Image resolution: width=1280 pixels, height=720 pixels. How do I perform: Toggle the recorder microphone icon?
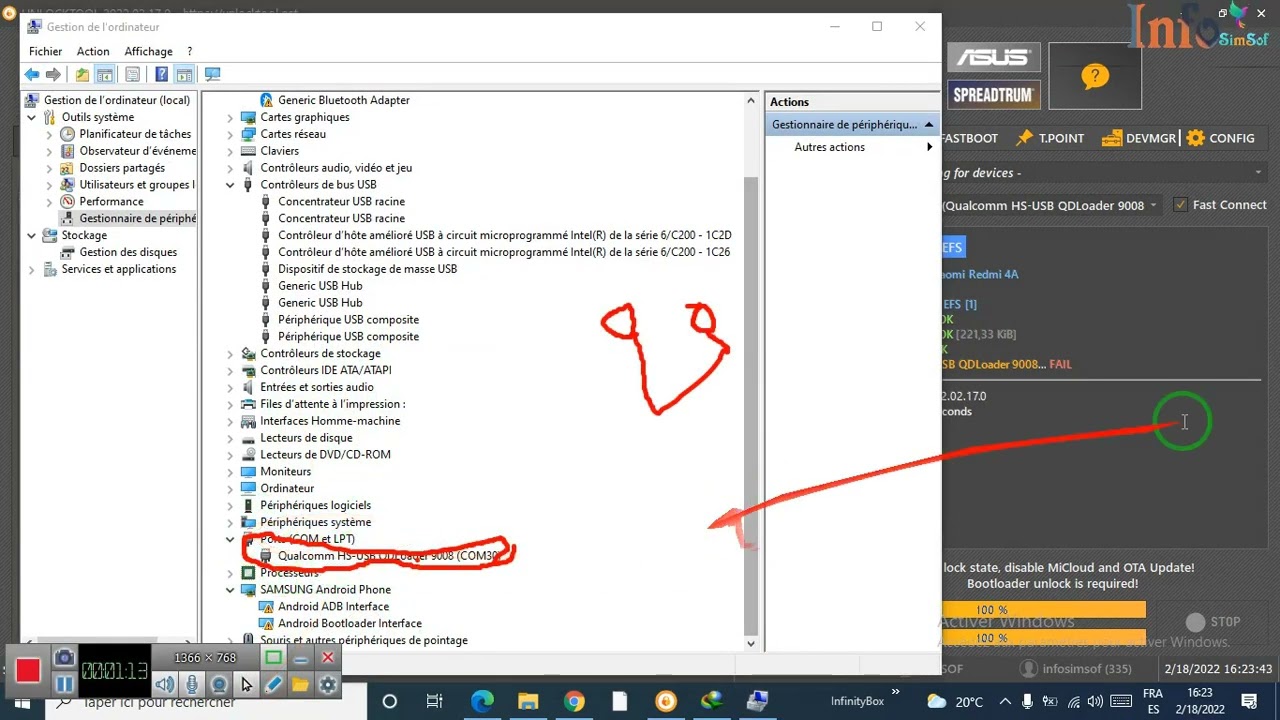[x=192, y=684]
